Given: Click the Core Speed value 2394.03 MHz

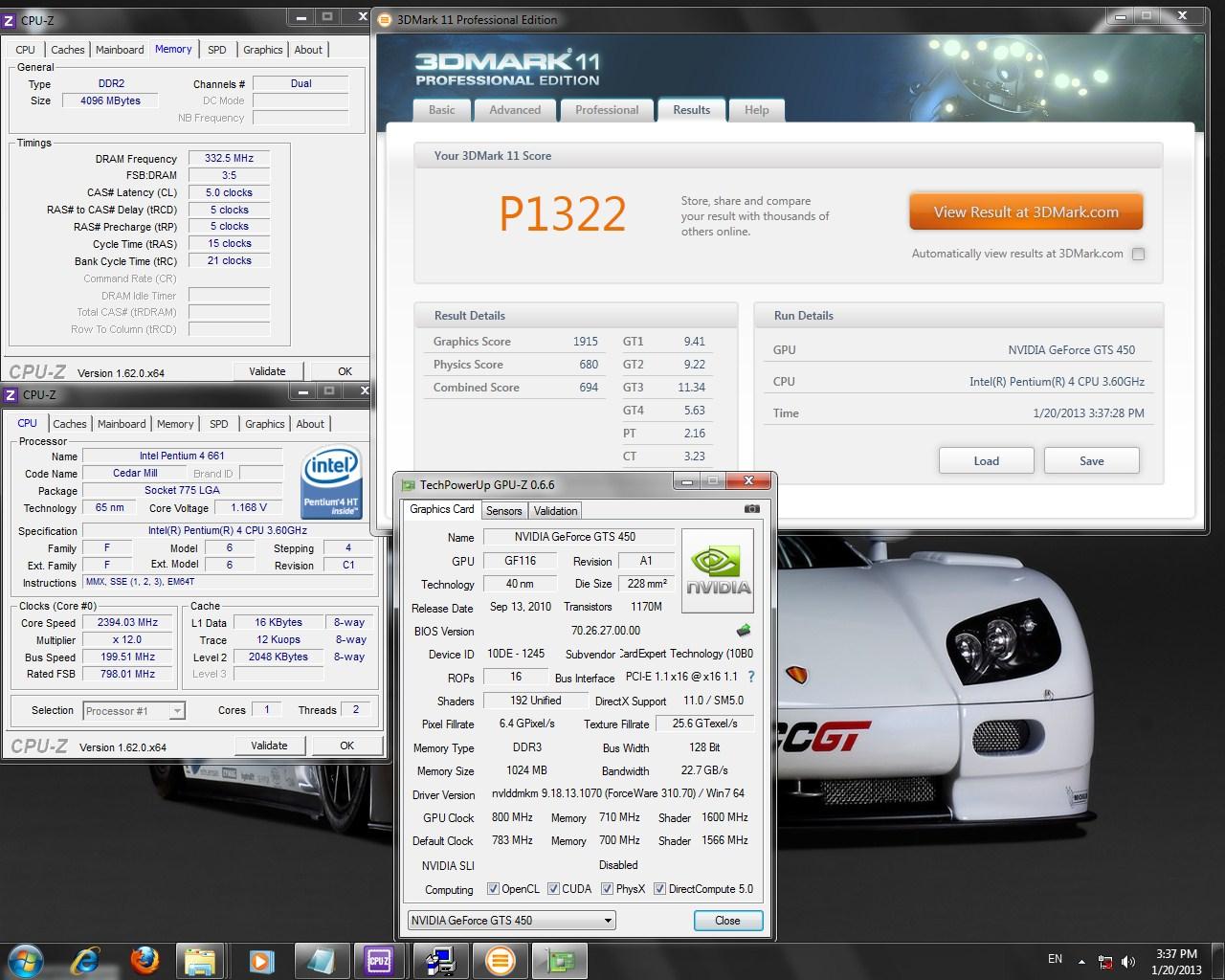Looking at the screenshot, I should click(x=127, y=622).
